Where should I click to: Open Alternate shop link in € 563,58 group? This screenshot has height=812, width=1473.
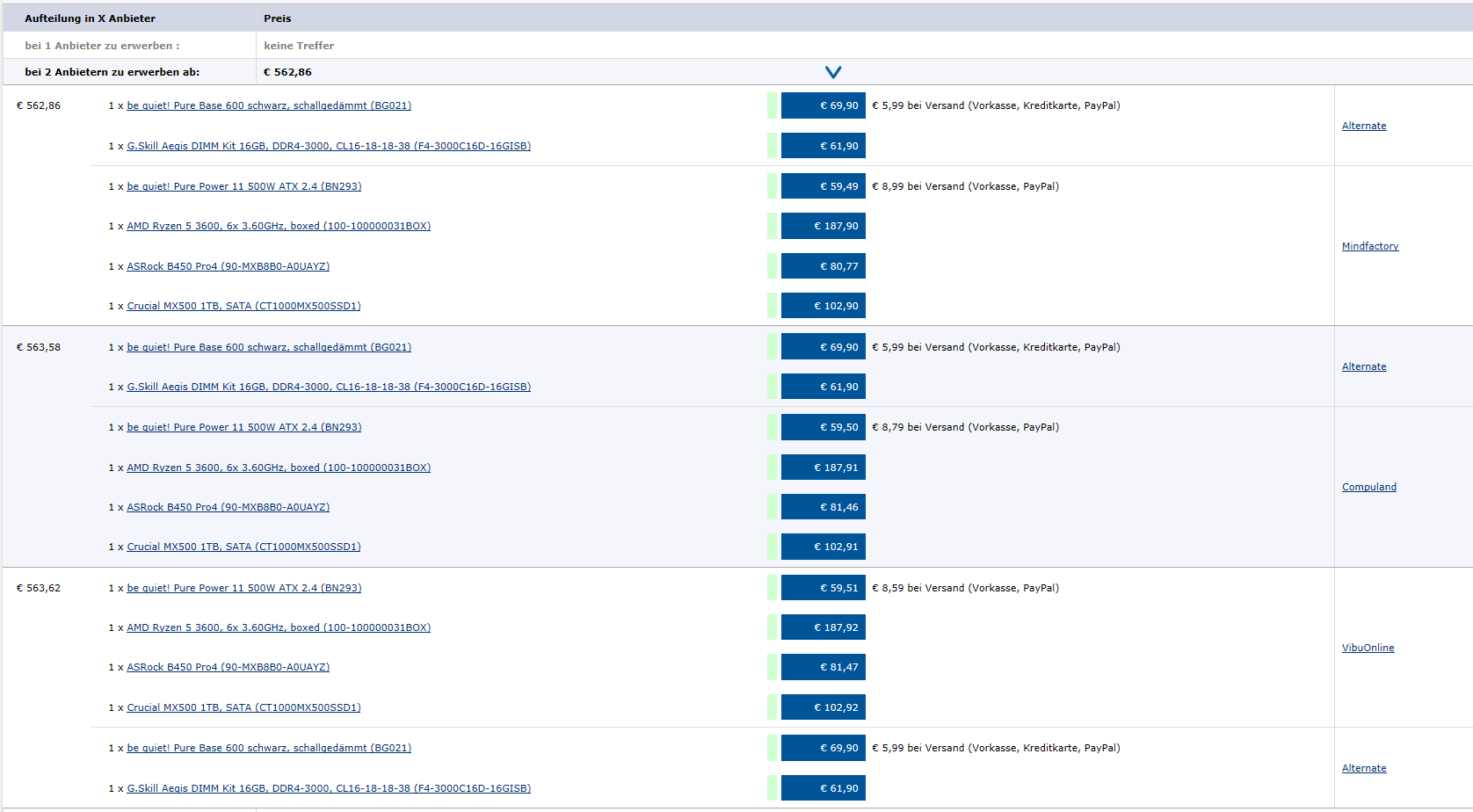1364,366
